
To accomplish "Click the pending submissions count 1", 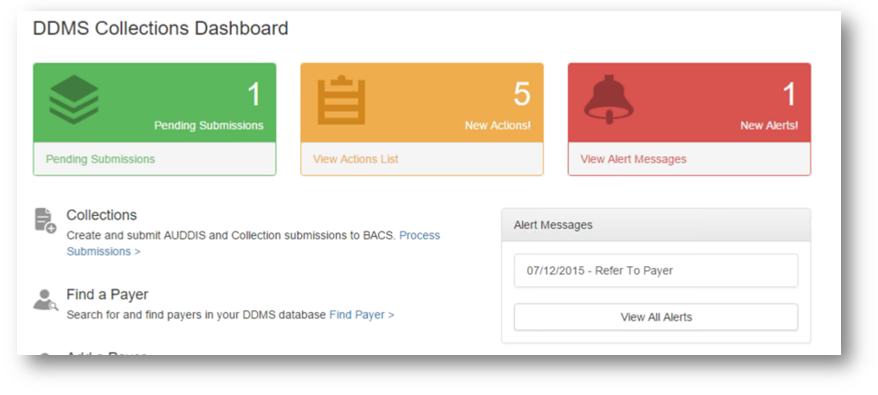I will [254, 94].
